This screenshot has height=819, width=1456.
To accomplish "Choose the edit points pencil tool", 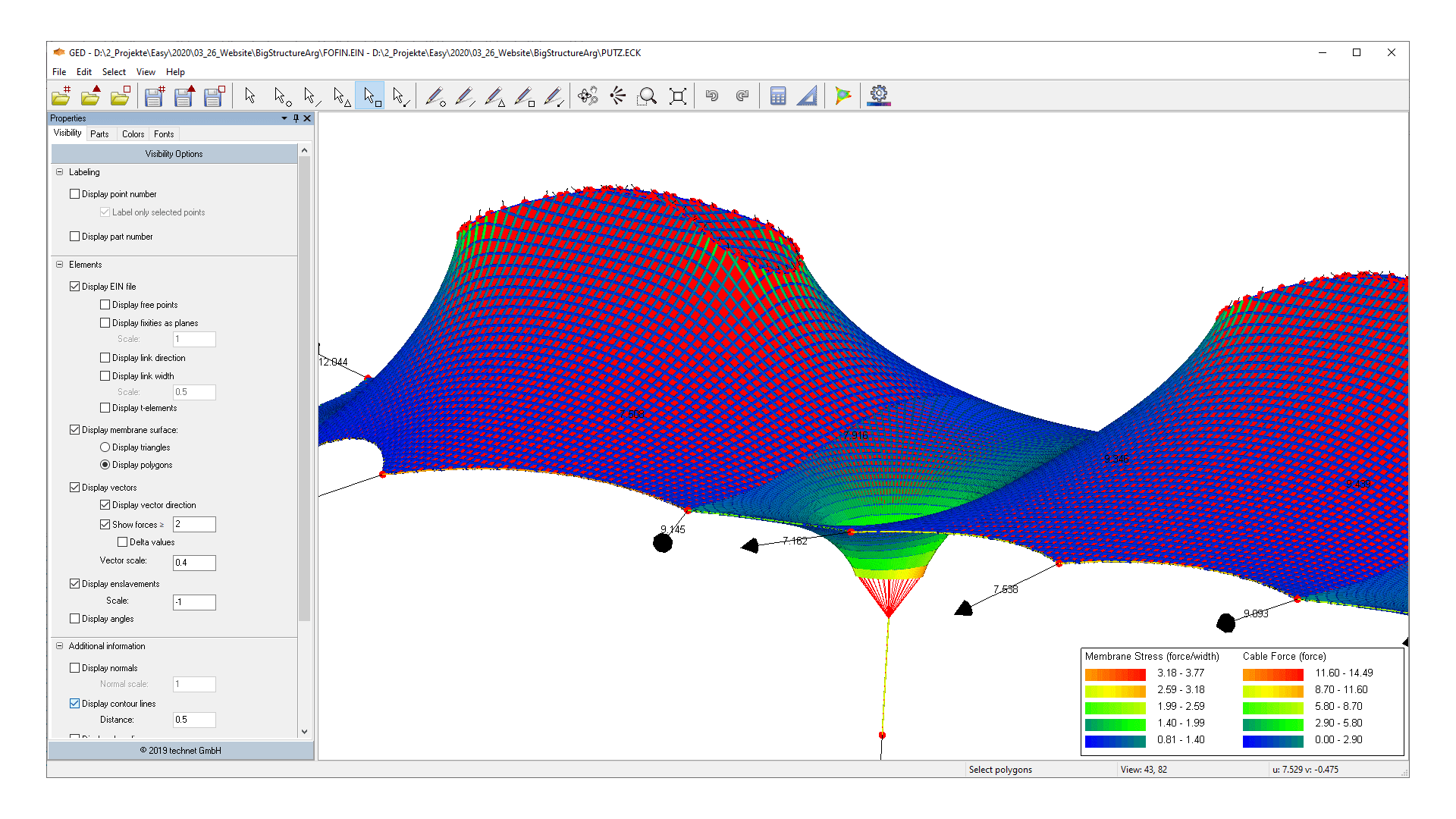I will [435, 96].
